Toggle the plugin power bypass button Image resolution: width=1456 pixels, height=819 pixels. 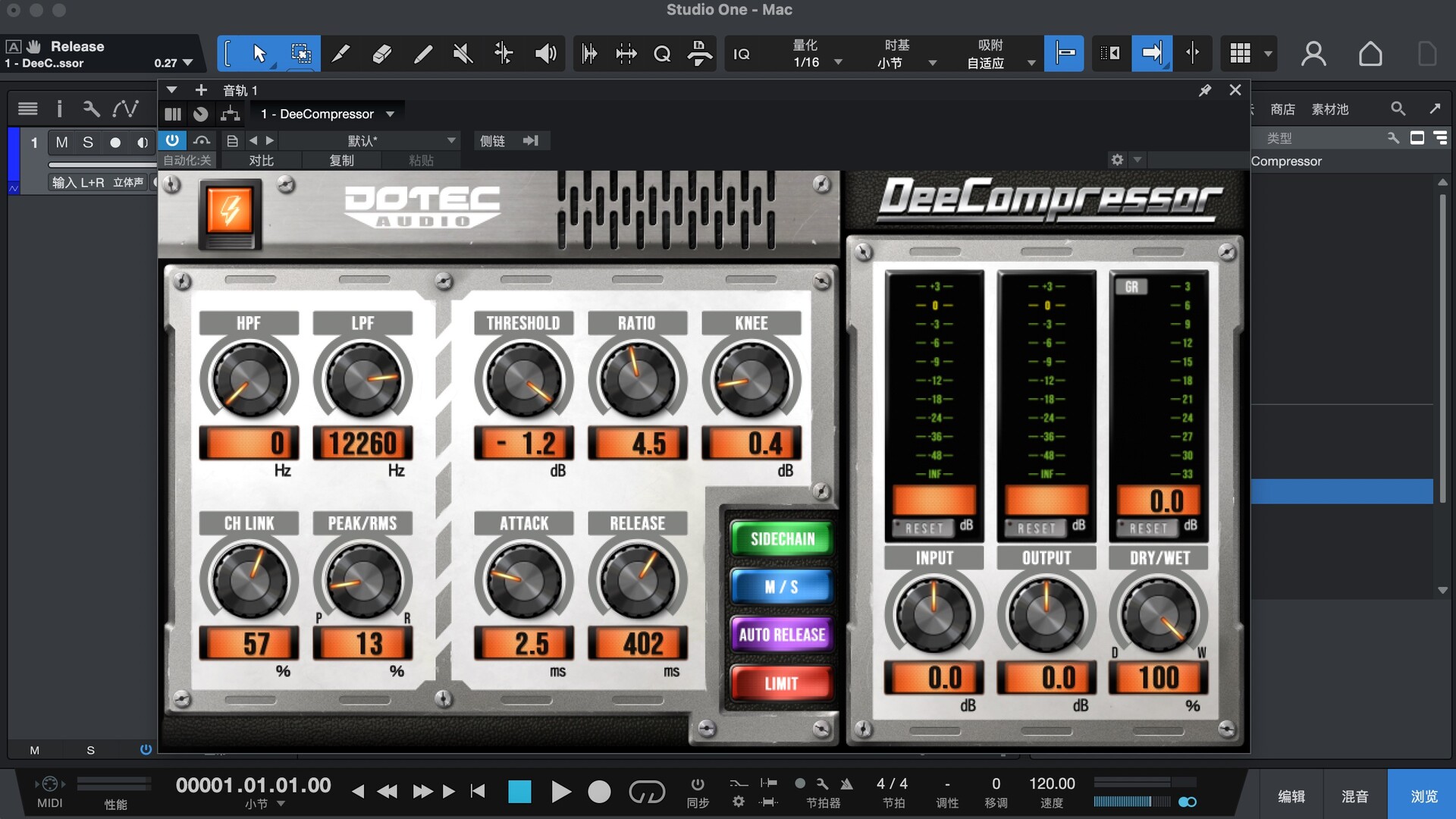172,140
